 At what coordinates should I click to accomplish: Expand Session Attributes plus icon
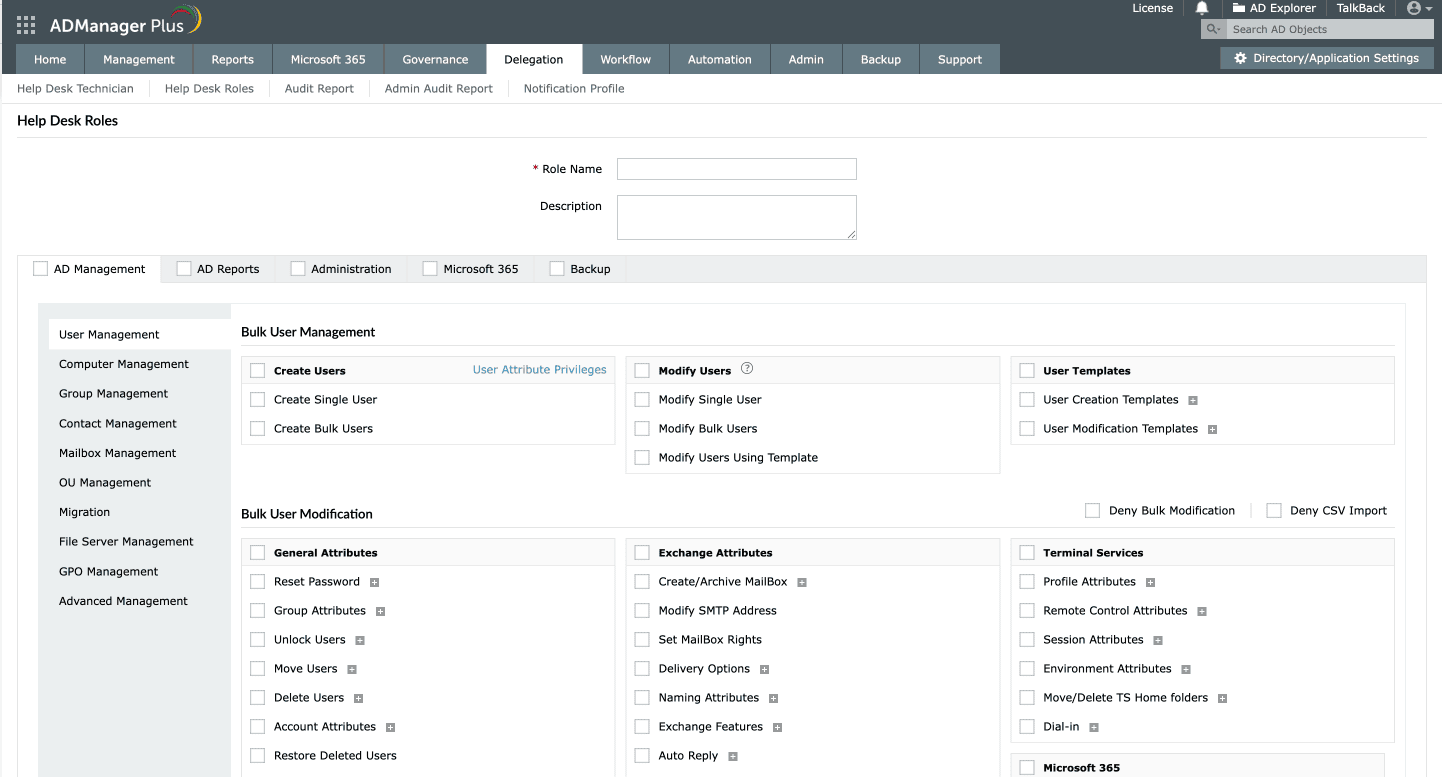(x=1158, y=640)
